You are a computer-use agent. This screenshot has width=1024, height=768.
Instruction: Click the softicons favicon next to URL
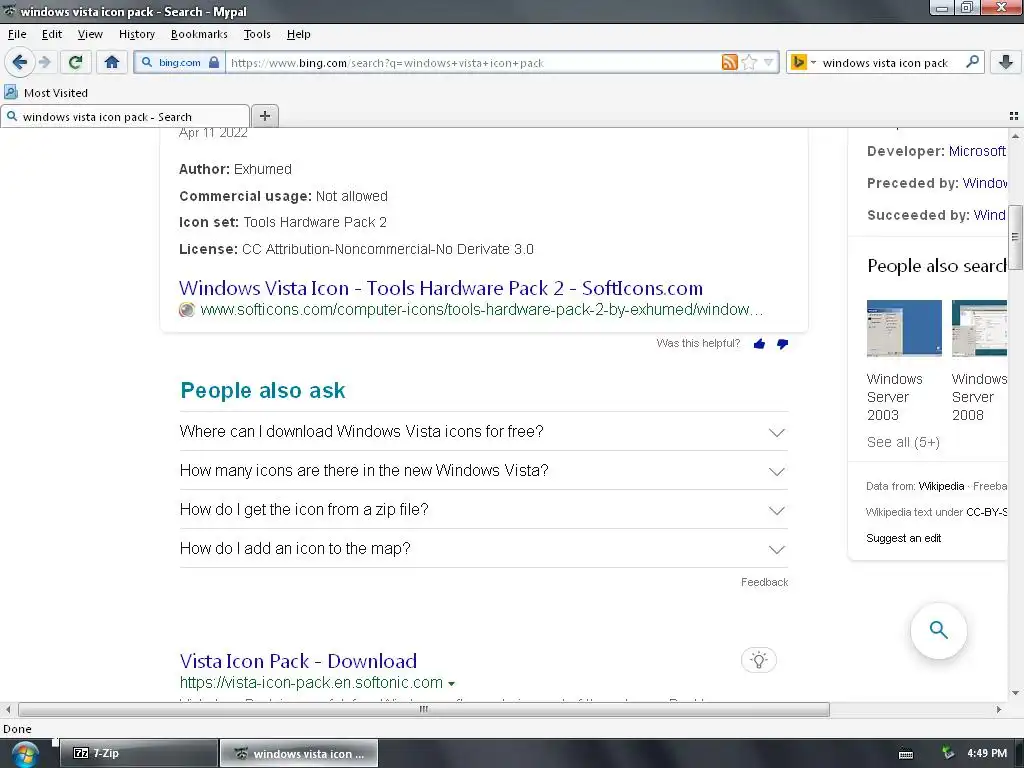click(x=187, y=310)
